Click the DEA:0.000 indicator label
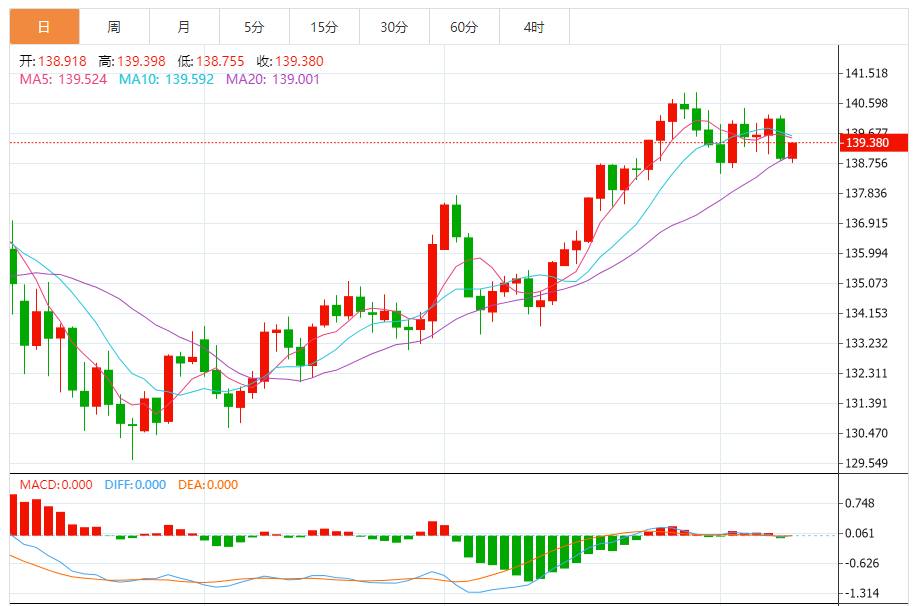The height and width of the screenshot is (606, 918). [208, 485]
